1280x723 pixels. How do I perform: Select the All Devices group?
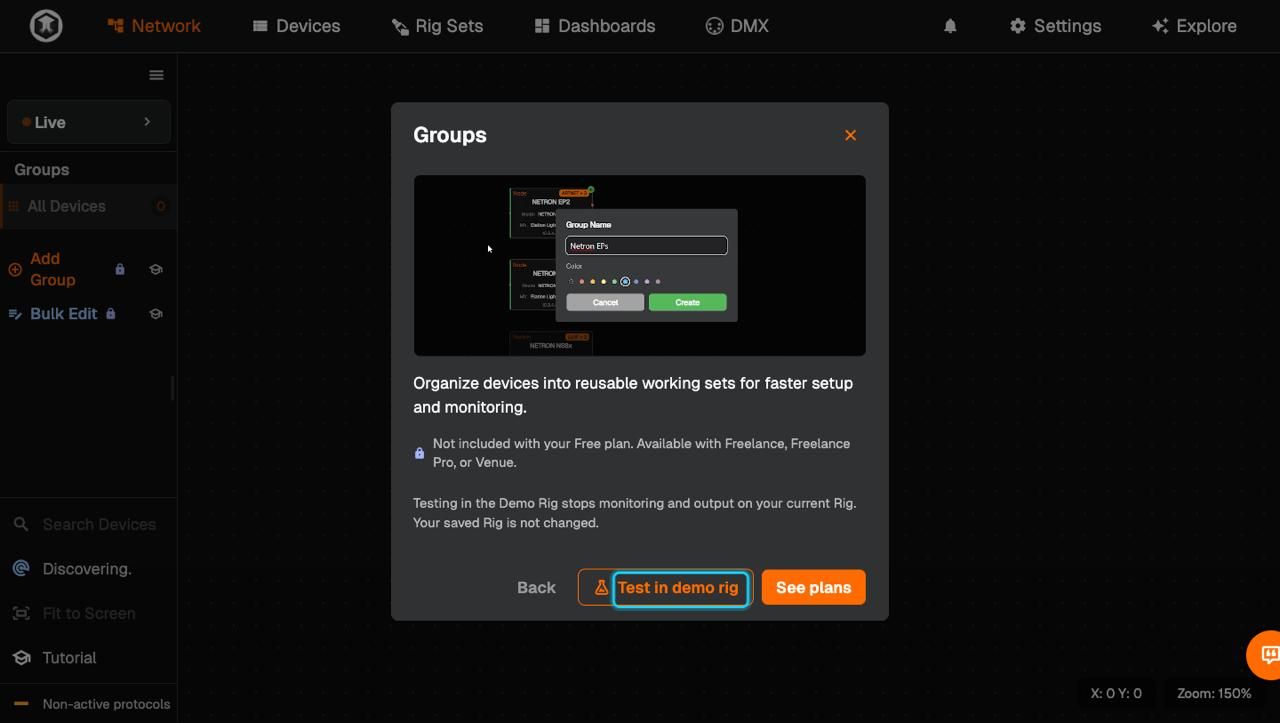click(88, 206)
